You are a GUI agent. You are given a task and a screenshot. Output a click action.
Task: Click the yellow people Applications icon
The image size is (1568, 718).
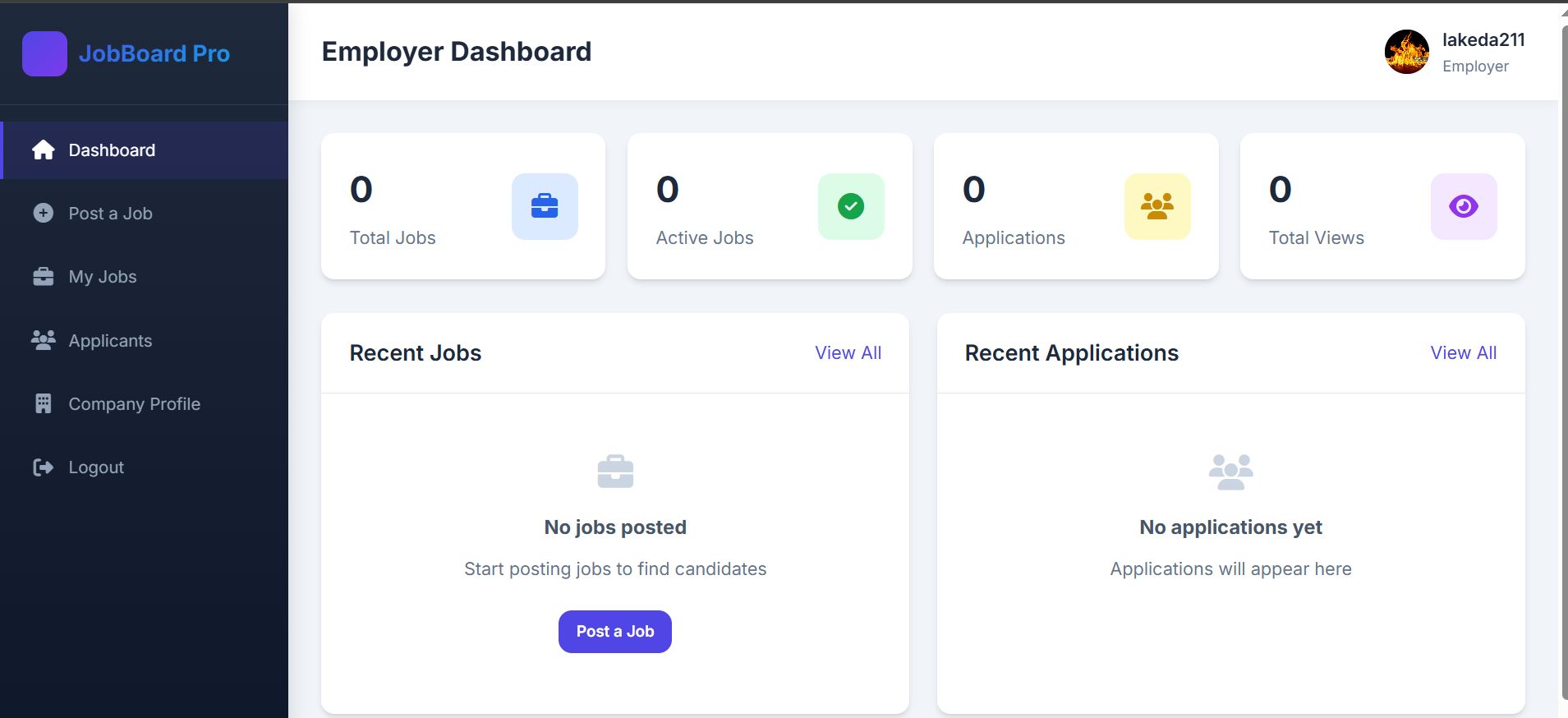click(x=1157, y=206)
